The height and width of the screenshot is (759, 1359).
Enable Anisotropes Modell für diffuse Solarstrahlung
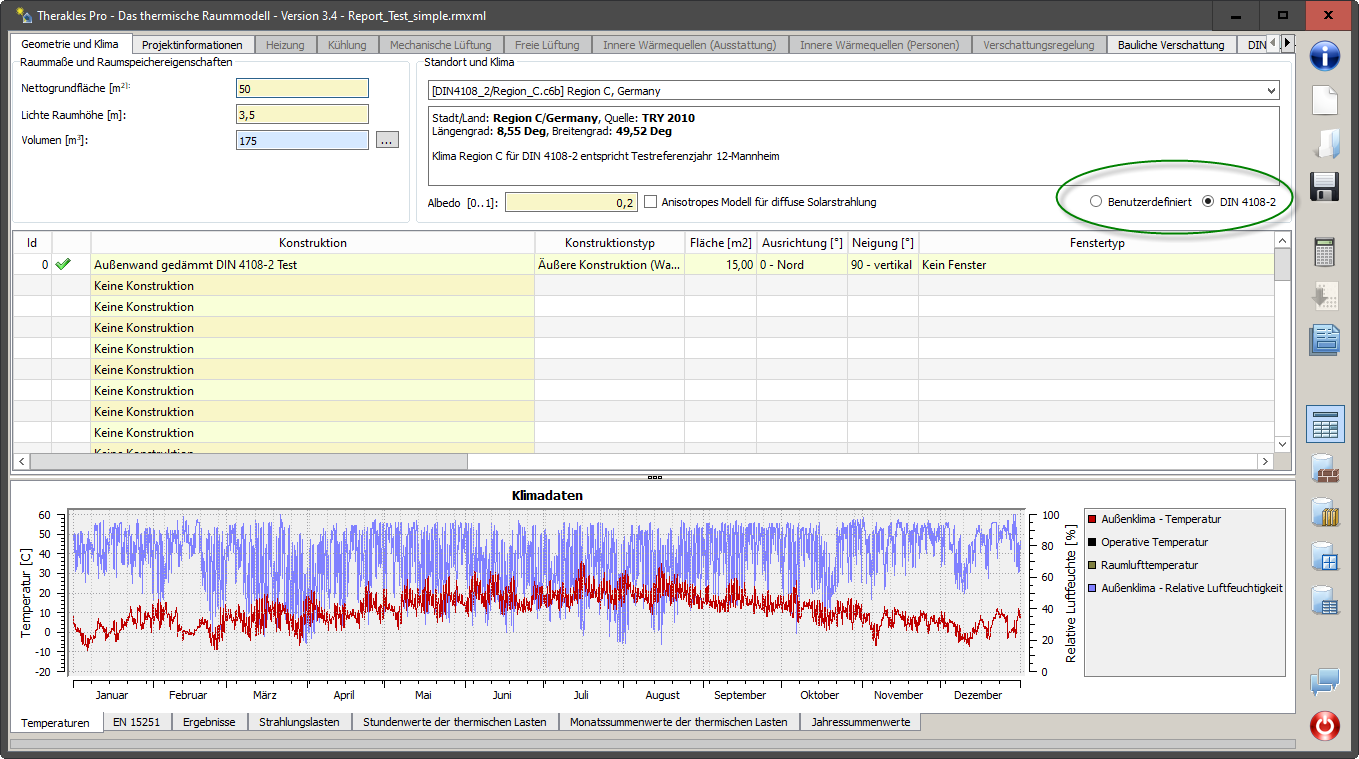point(651,202)
